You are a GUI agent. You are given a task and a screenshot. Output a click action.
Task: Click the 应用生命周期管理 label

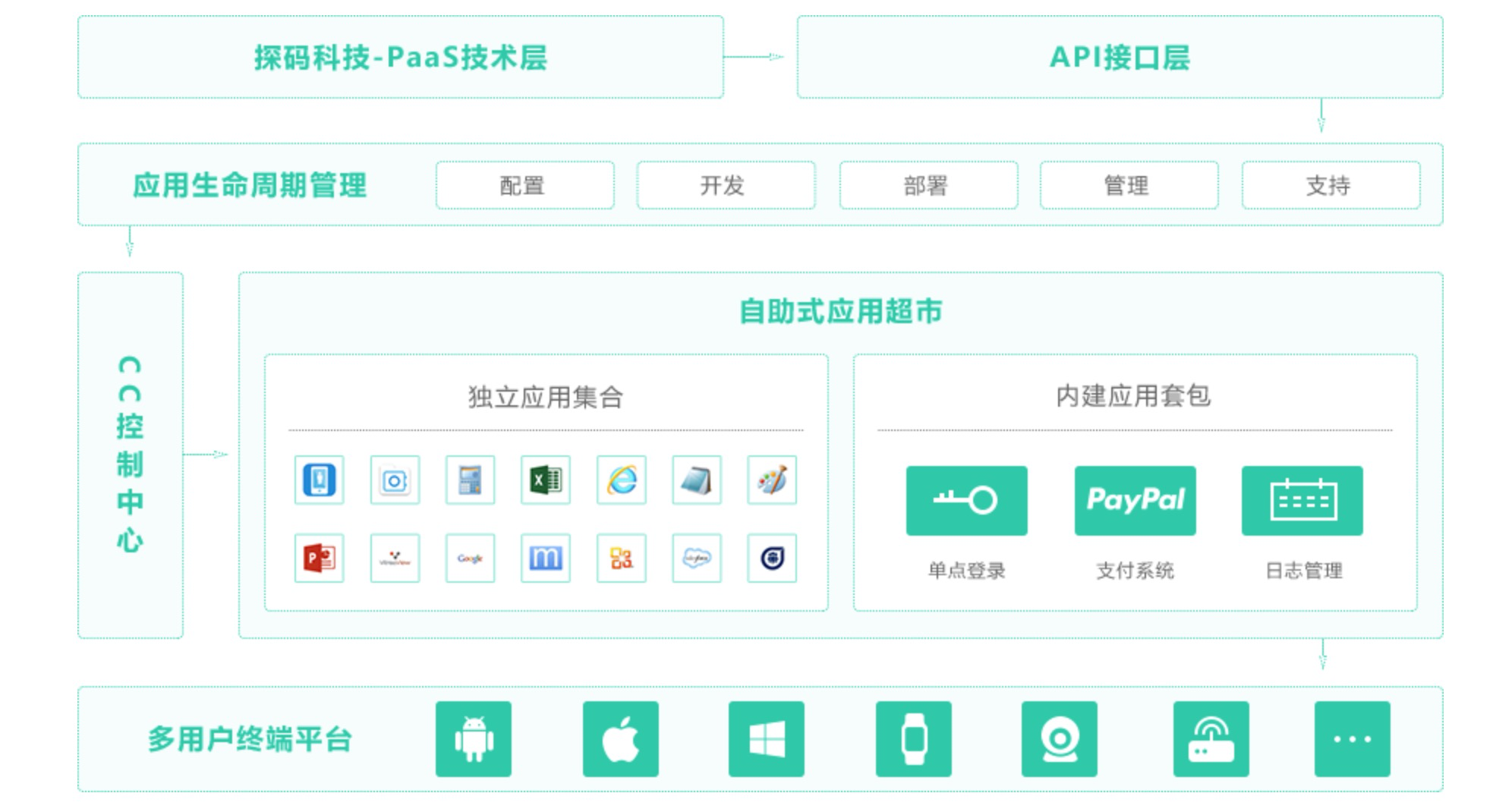click(x=250, y=185)
